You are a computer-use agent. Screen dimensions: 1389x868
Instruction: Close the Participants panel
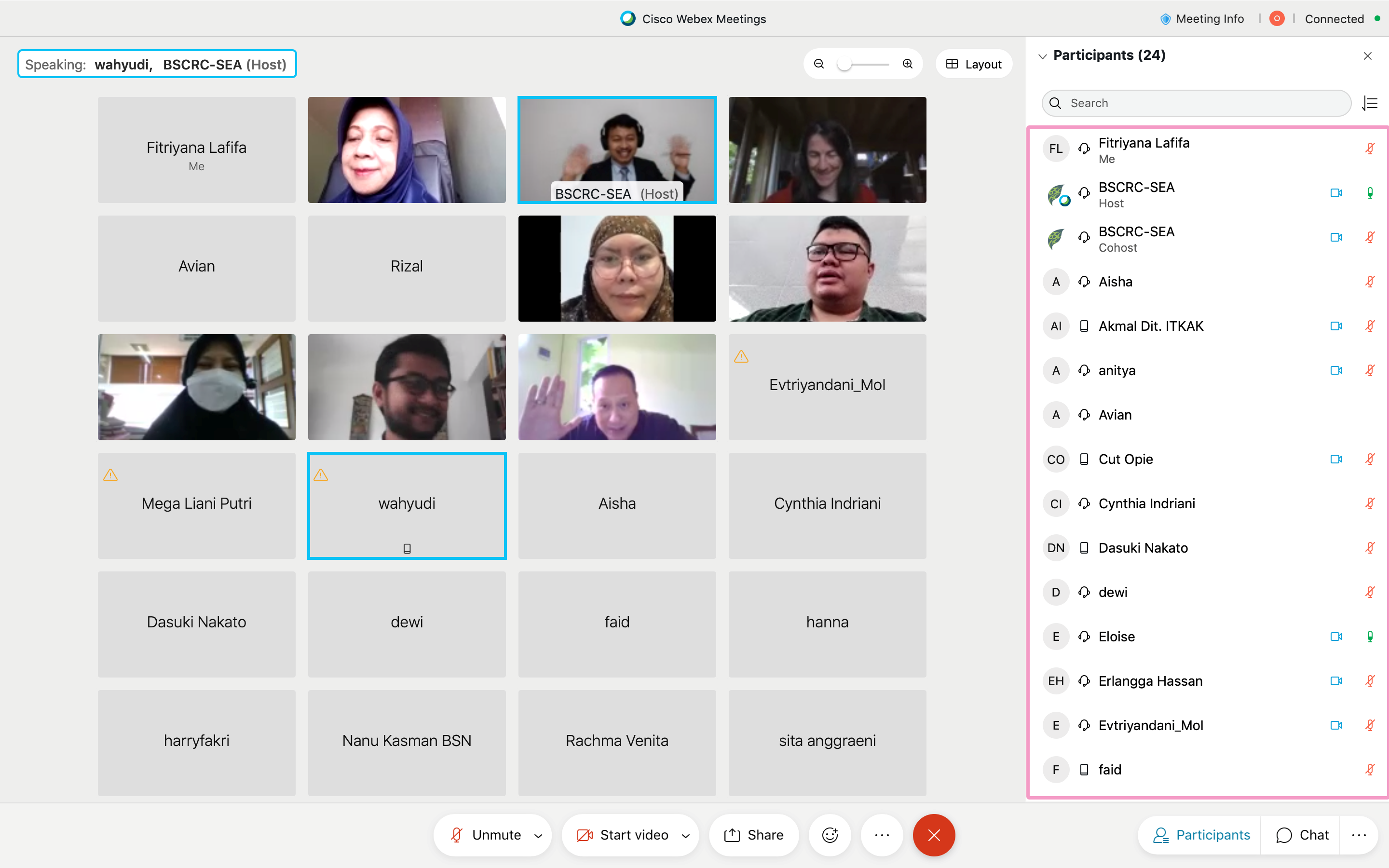(x=1368, y=55)
